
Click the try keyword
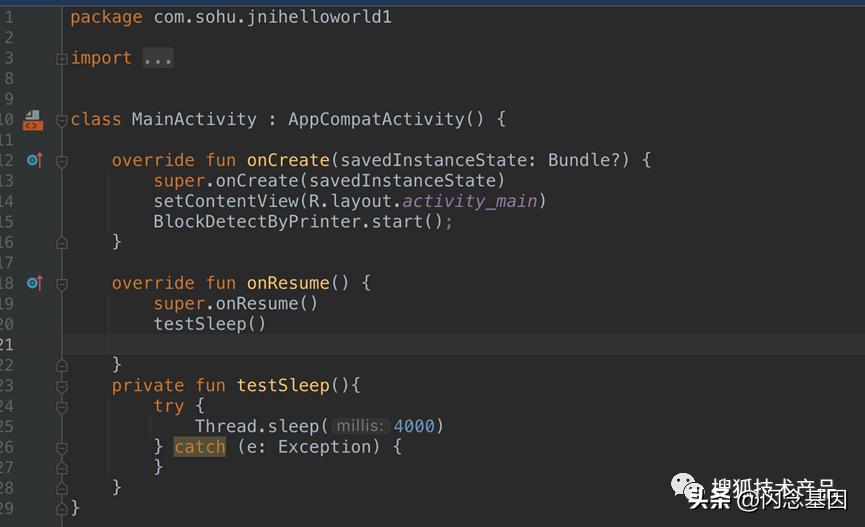click(x=169, y=406)
